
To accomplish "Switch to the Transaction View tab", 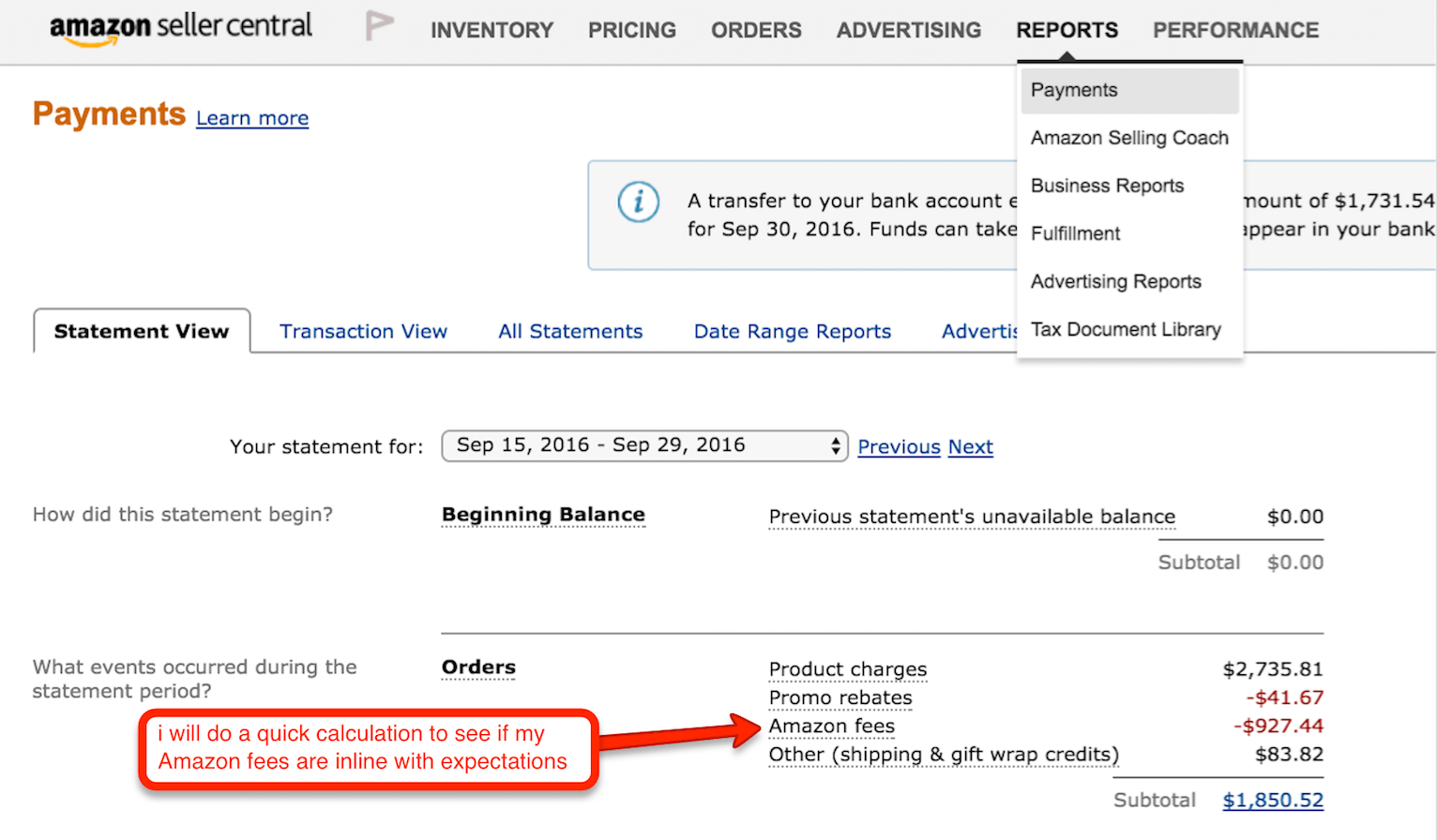I will (x=363, y=331).
